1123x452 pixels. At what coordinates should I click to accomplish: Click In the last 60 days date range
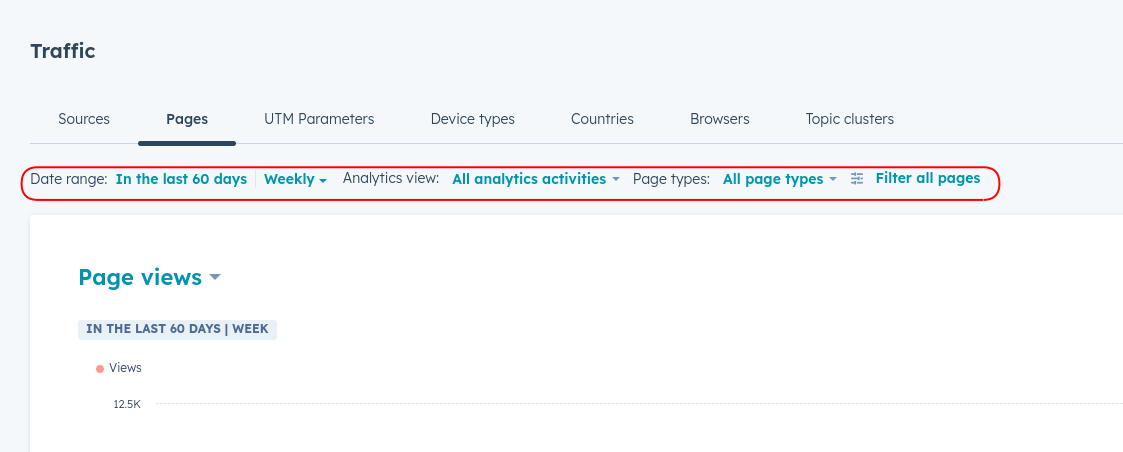coord(181,179)
